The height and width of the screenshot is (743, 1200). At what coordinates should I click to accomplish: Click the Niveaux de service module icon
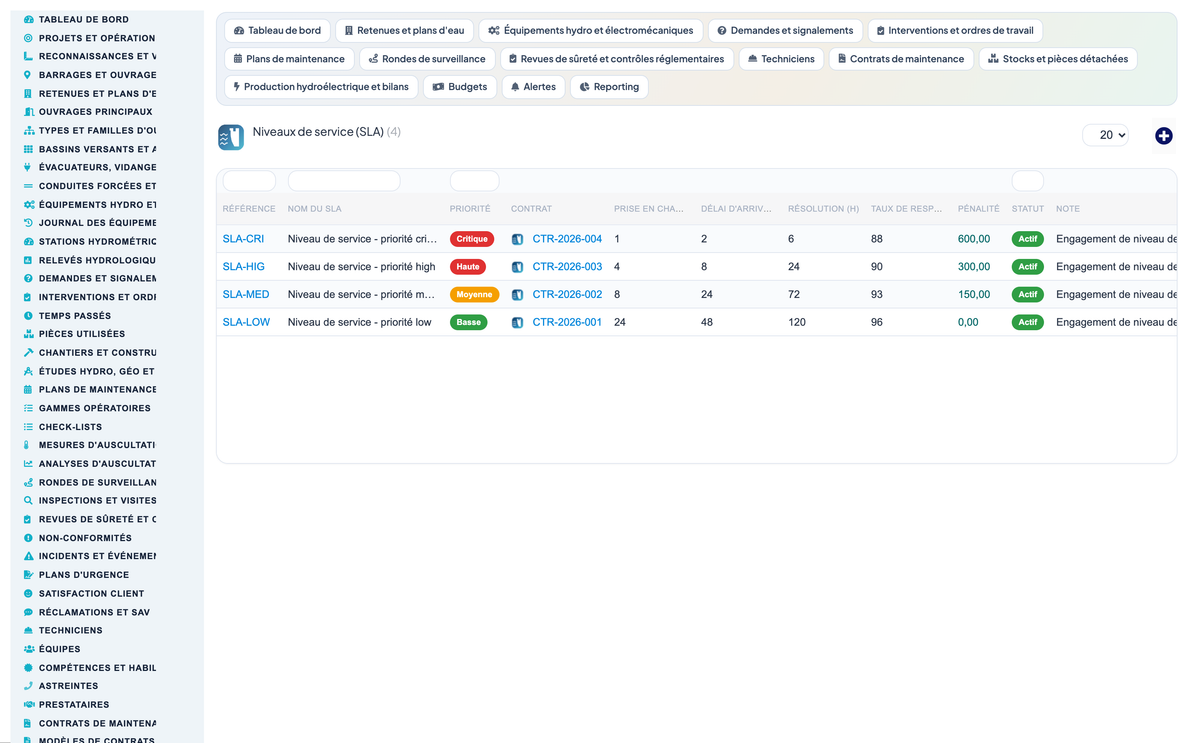[231, 137]
